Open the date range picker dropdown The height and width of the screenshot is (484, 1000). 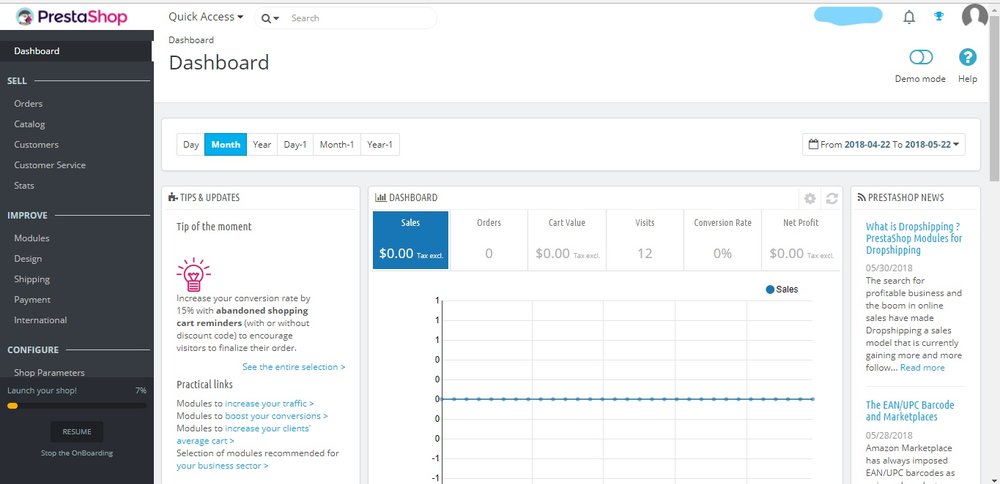(x=883, y=145)
